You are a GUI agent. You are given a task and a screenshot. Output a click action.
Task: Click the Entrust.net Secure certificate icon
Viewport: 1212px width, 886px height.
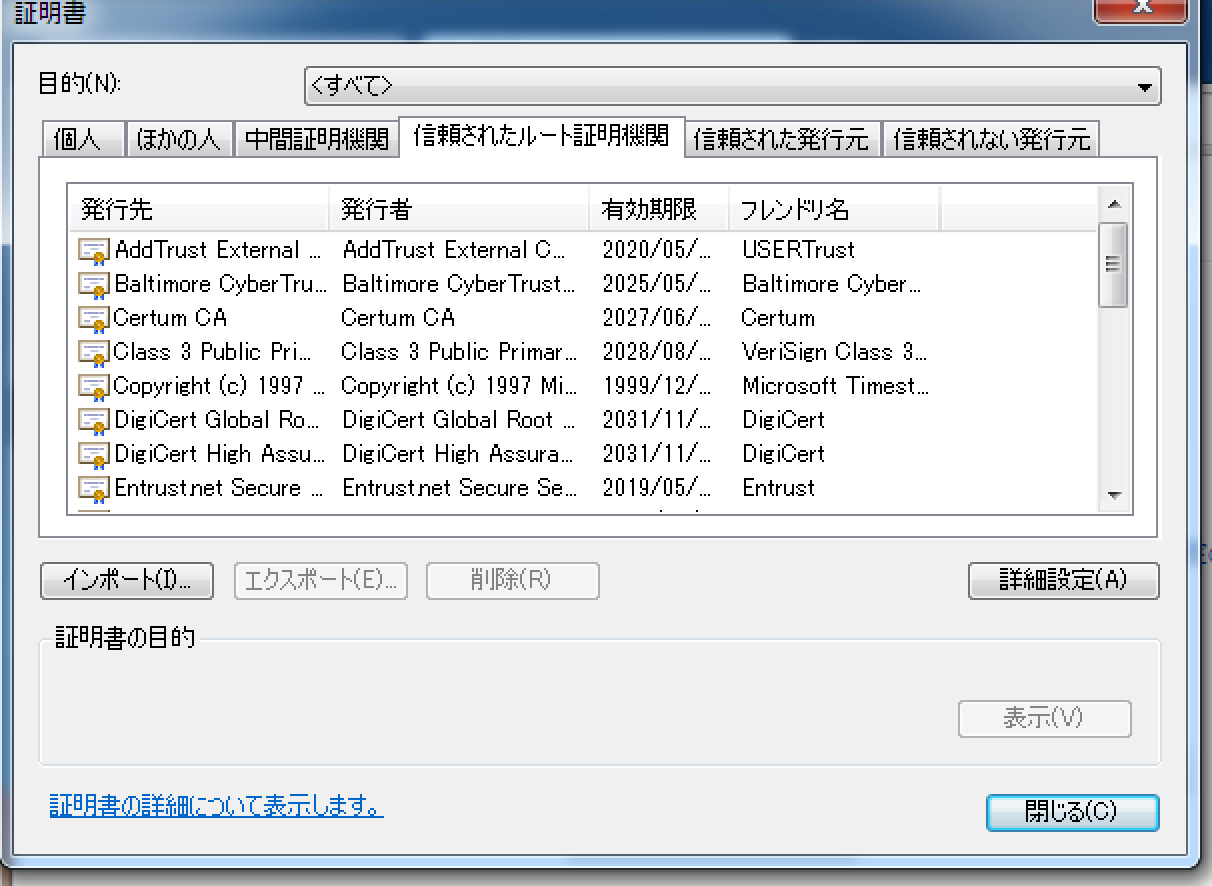point(93,489)
